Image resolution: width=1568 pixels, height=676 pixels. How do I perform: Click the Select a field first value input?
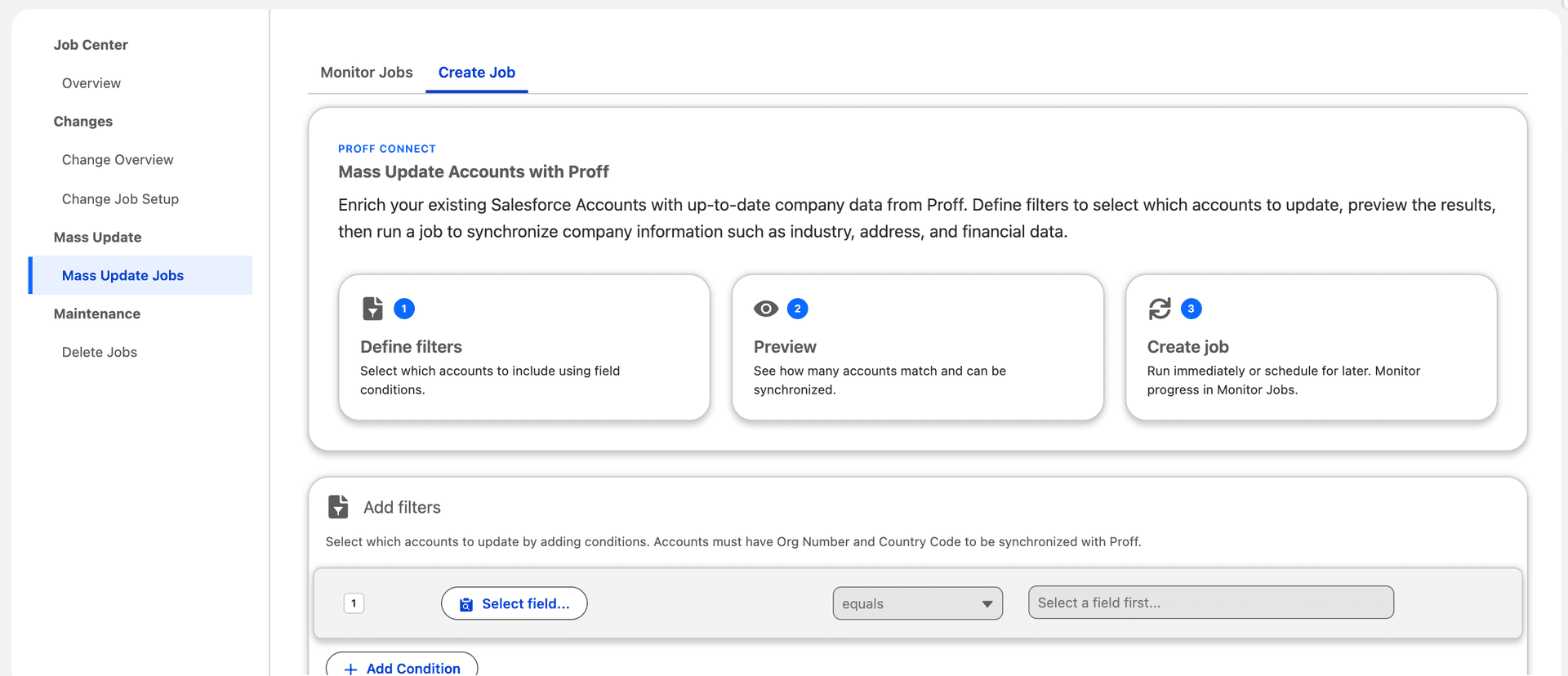1211,603
